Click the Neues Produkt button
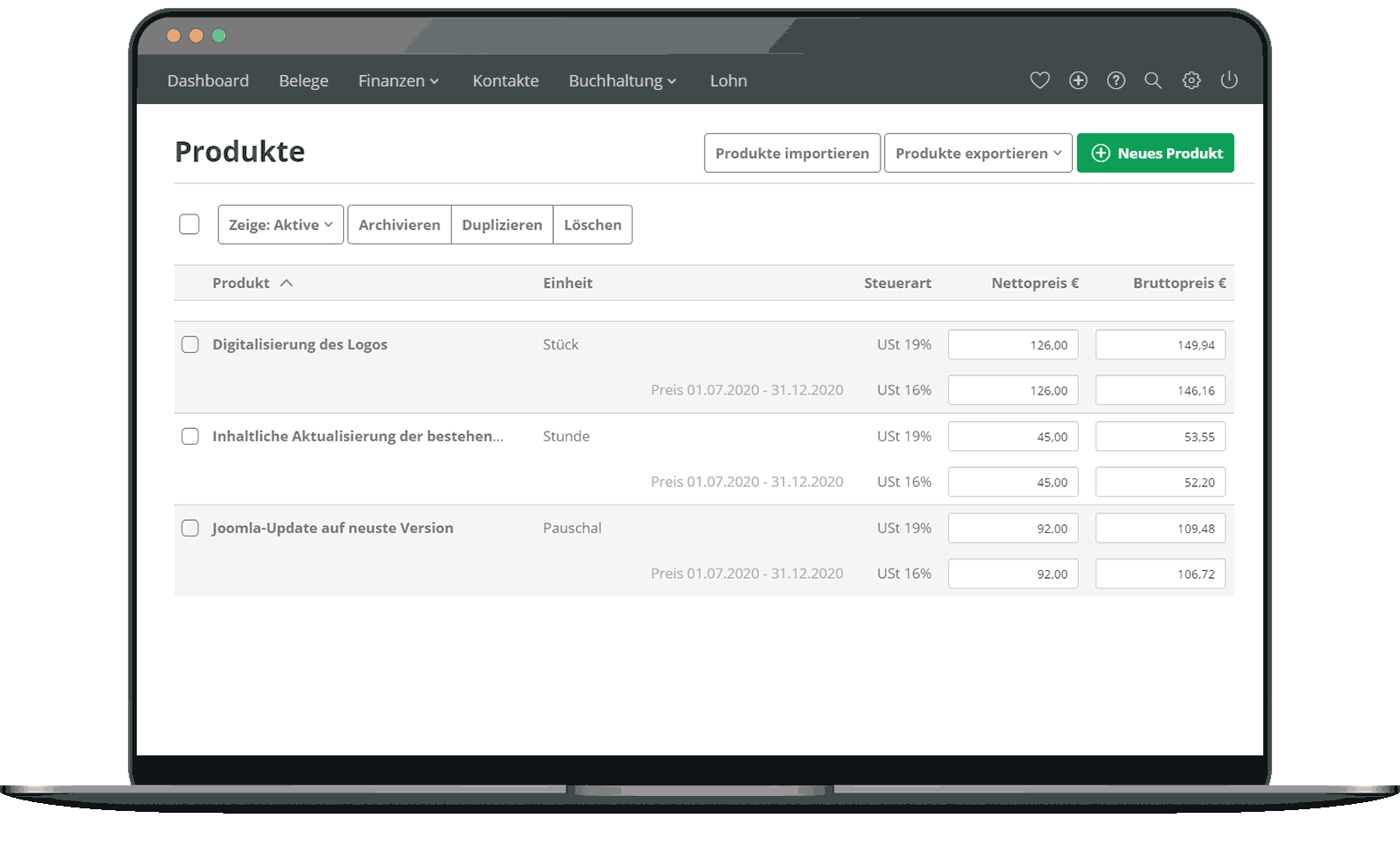The image size is (1400, 856). 1155,154
